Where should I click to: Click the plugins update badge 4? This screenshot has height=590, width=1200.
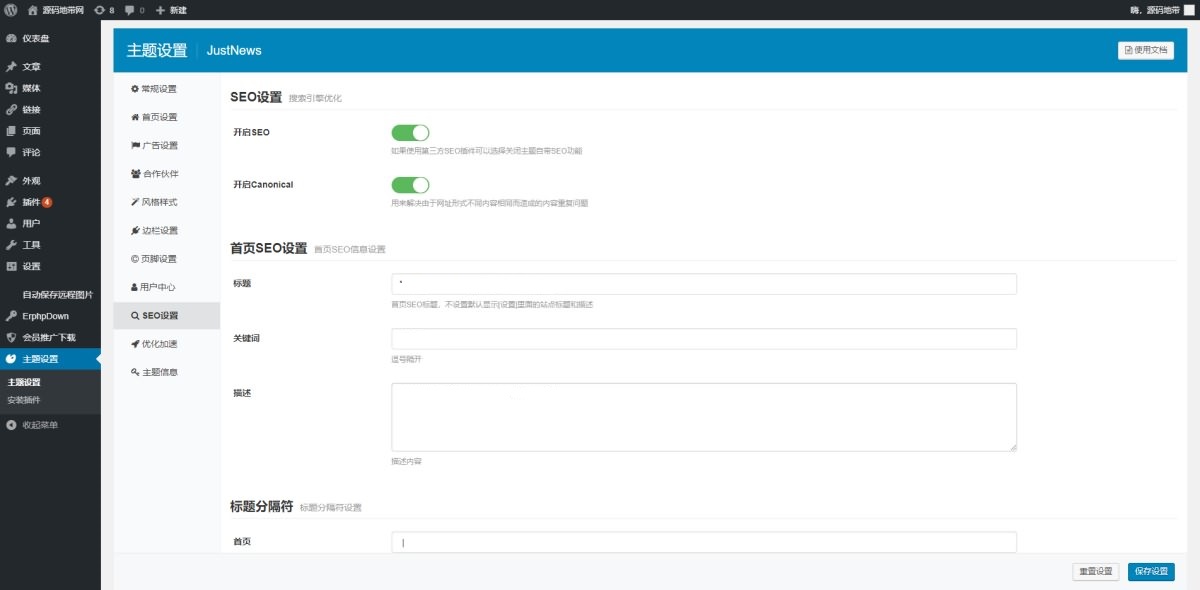[47, 202]
